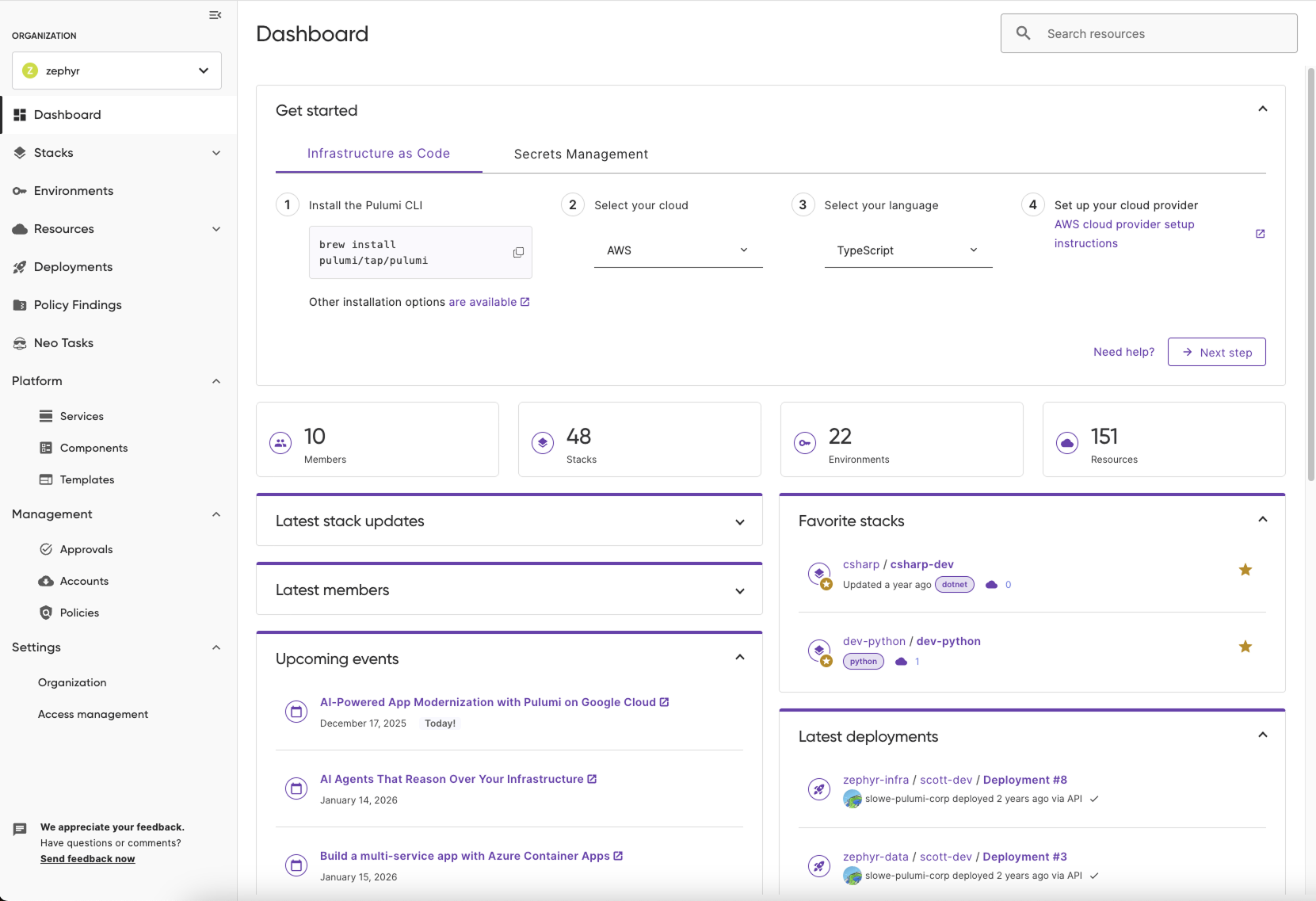Click the Stacks layers icon in the sidebar

point(20,153)
